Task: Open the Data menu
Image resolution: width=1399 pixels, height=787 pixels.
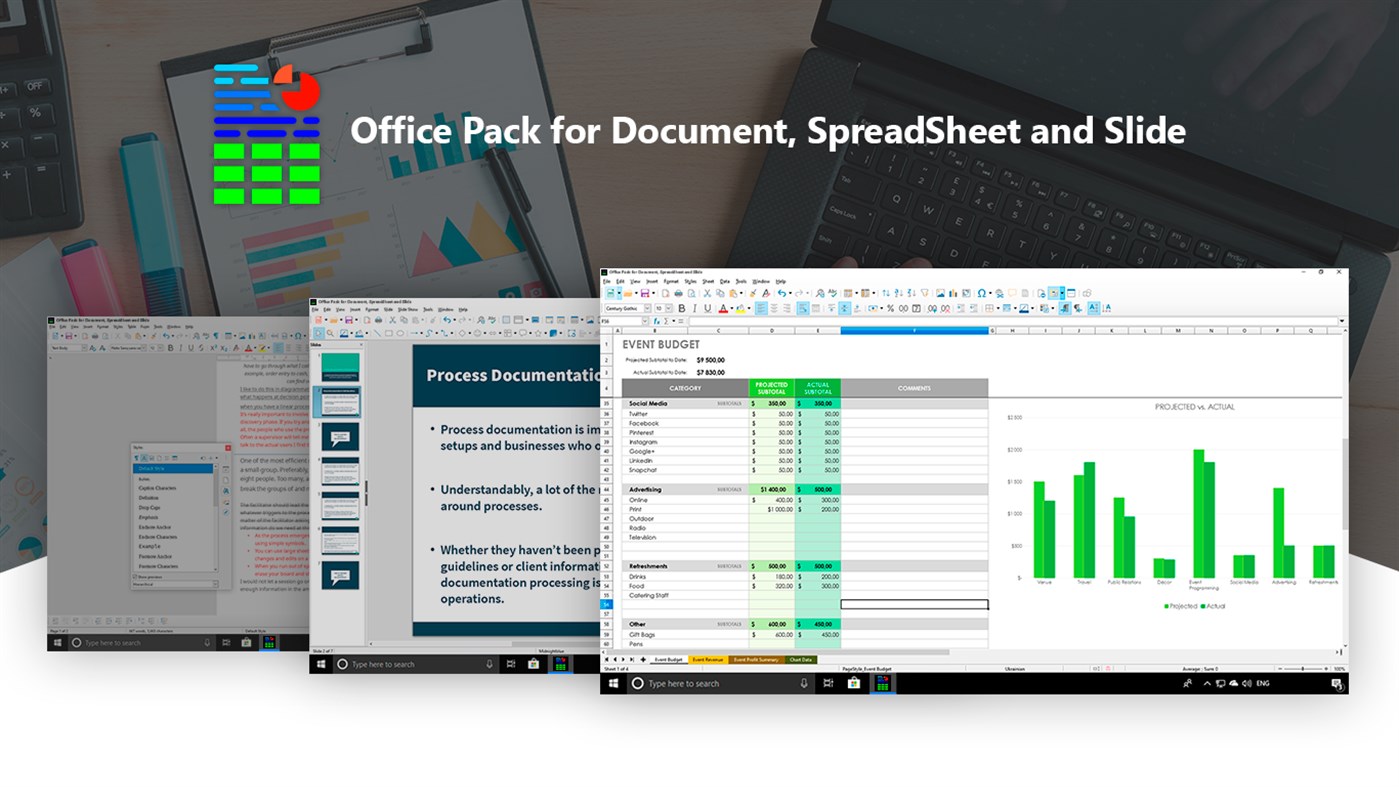Action: click(x=724, y=282)
